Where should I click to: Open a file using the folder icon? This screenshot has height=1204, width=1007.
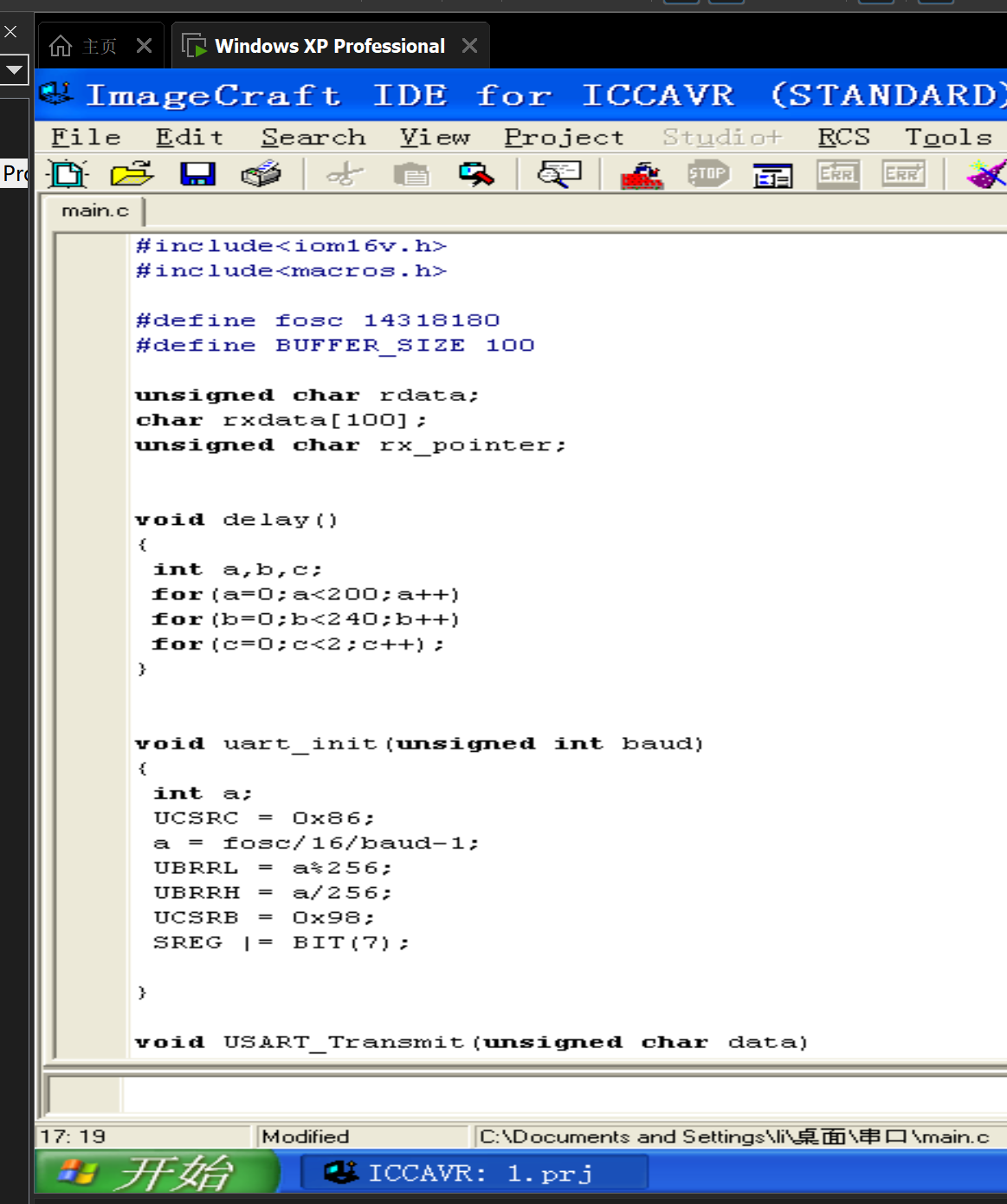132,174
